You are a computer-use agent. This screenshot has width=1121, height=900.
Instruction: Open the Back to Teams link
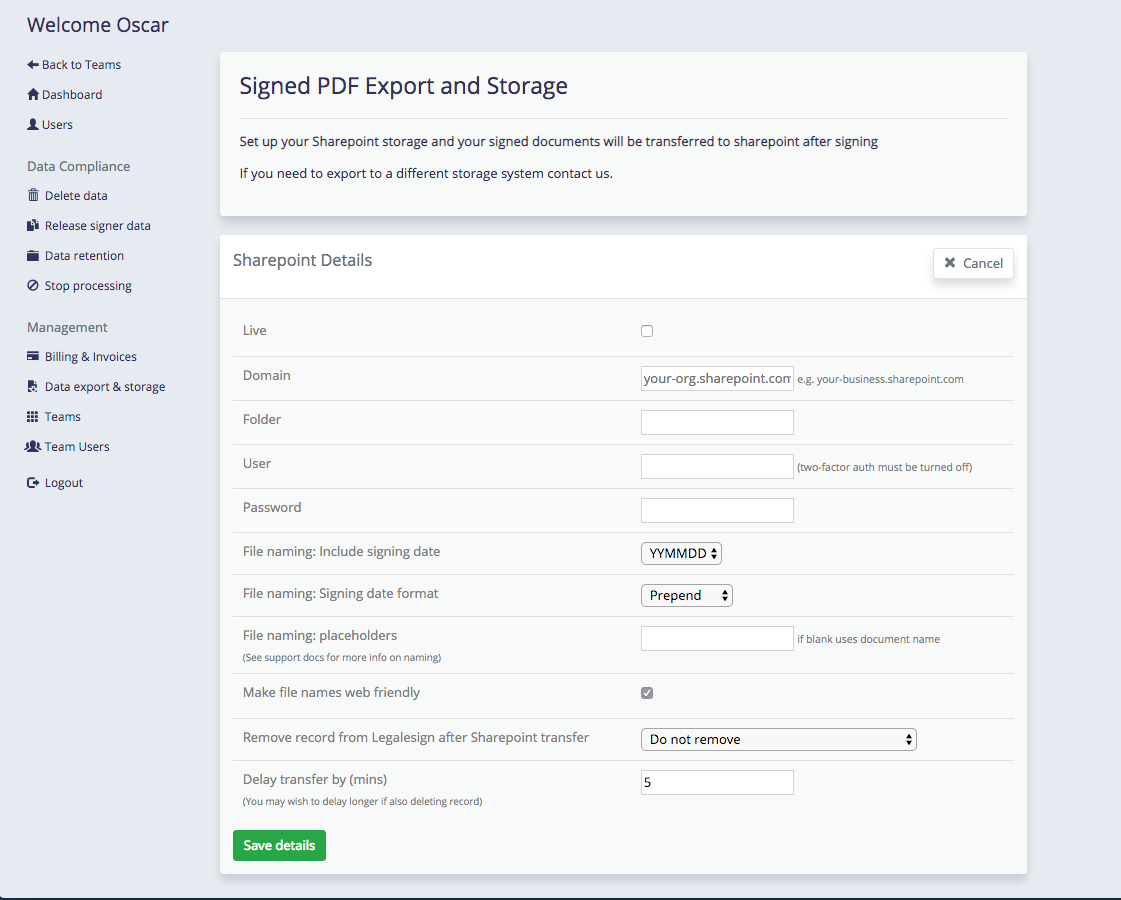(x=82, y=64)
